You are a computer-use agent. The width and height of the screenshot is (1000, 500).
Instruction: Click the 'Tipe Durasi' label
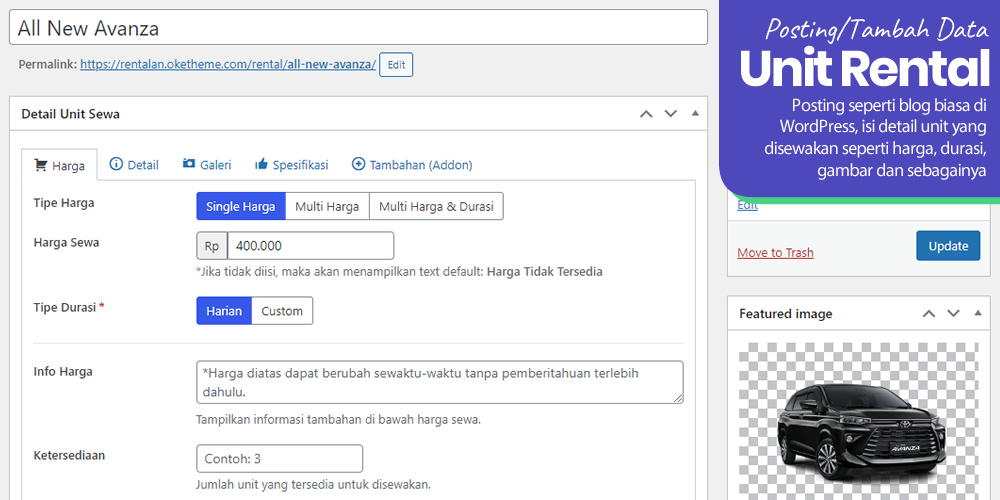tap(64, 307)
